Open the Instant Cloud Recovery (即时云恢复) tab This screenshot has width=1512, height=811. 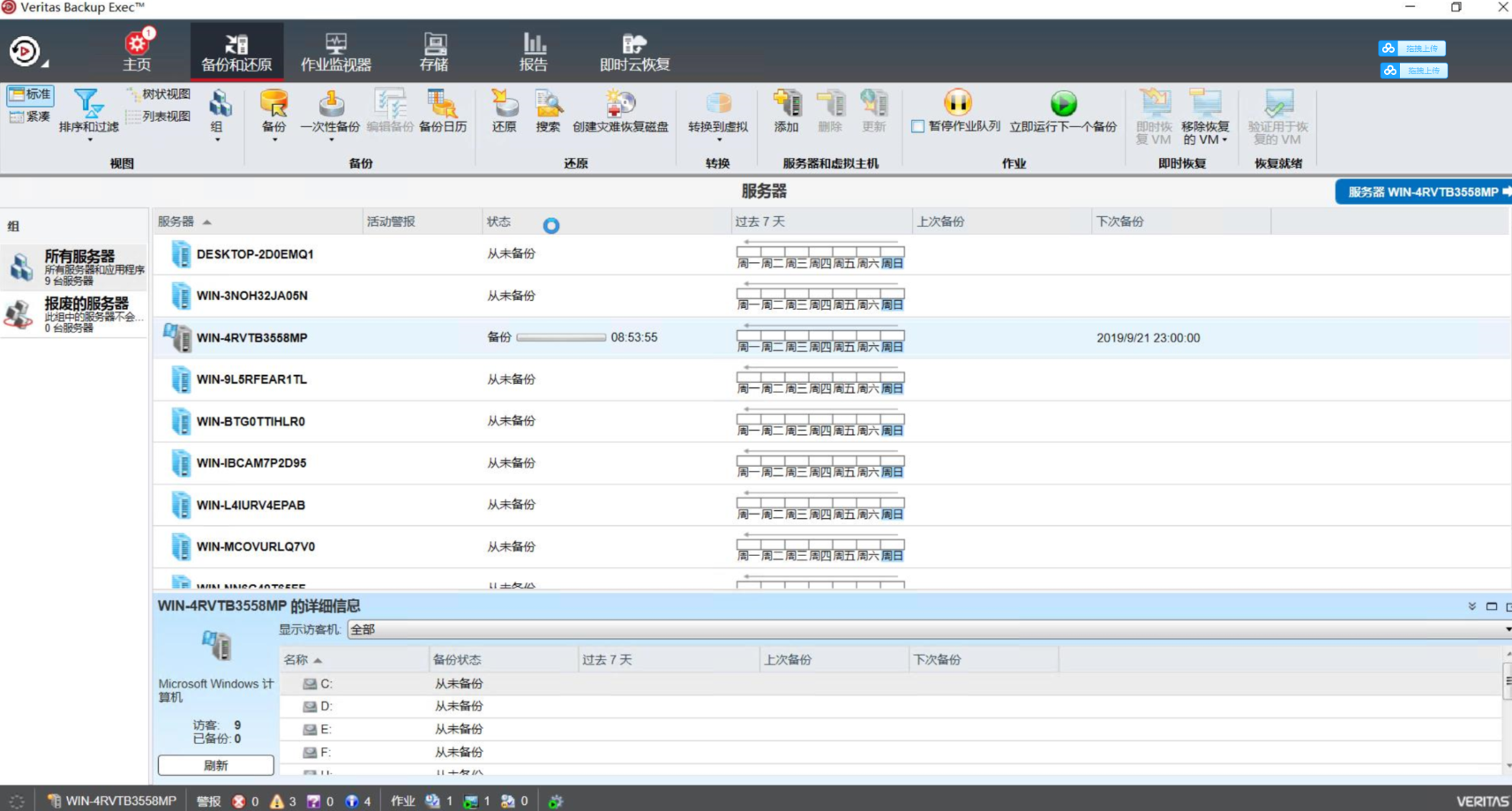[634, 50]
